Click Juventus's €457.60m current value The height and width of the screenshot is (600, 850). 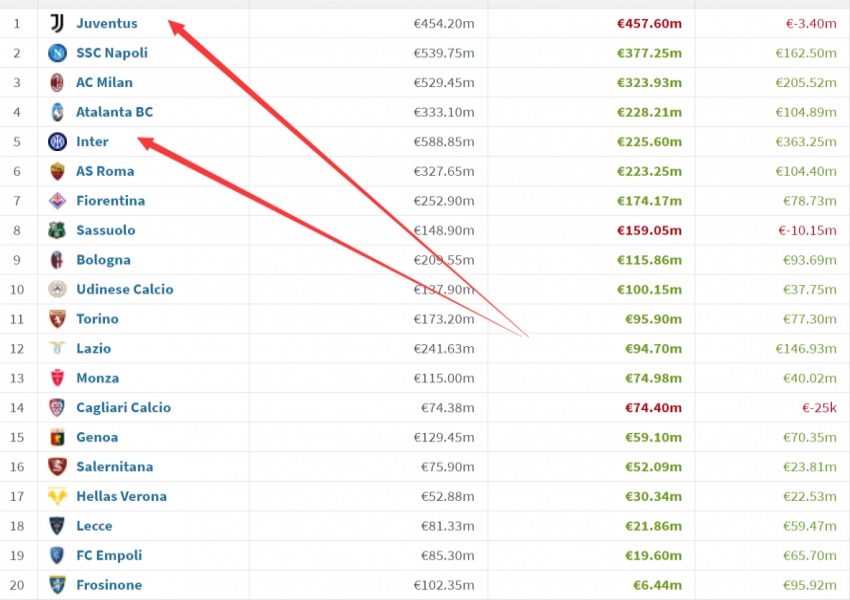coord(650,23)
